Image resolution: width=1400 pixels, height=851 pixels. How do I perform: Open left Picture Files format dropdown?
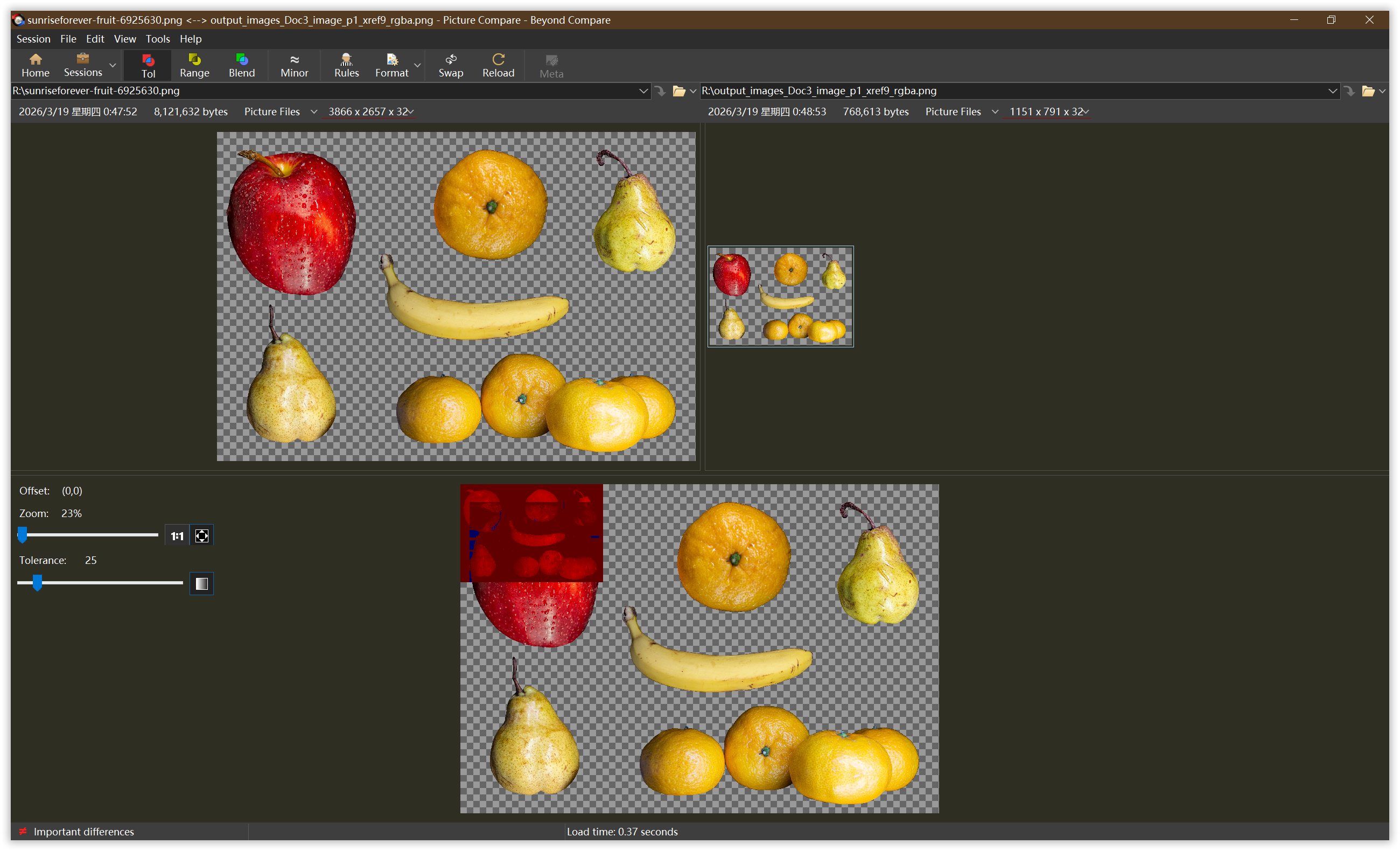(313, 112)
